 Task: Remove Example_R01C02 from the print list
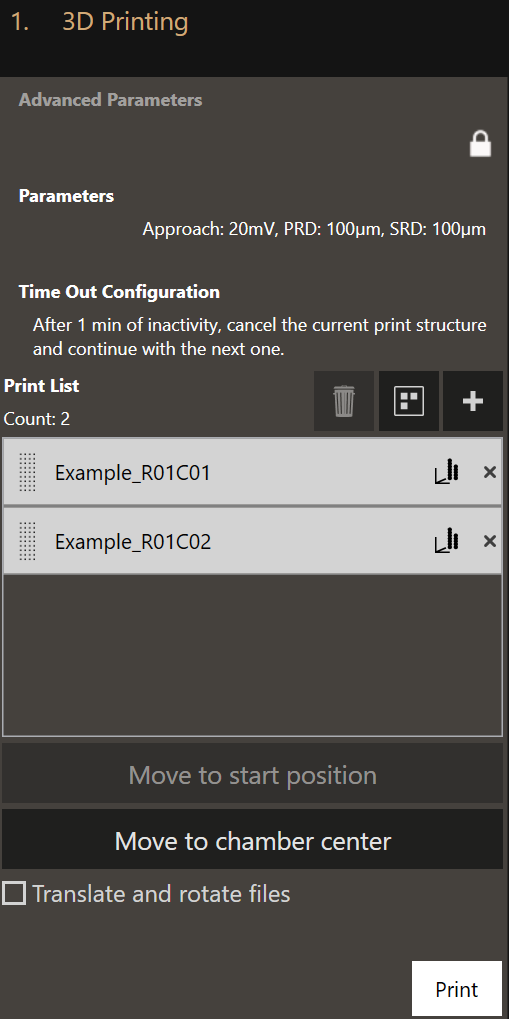click(x=490, y=541)
